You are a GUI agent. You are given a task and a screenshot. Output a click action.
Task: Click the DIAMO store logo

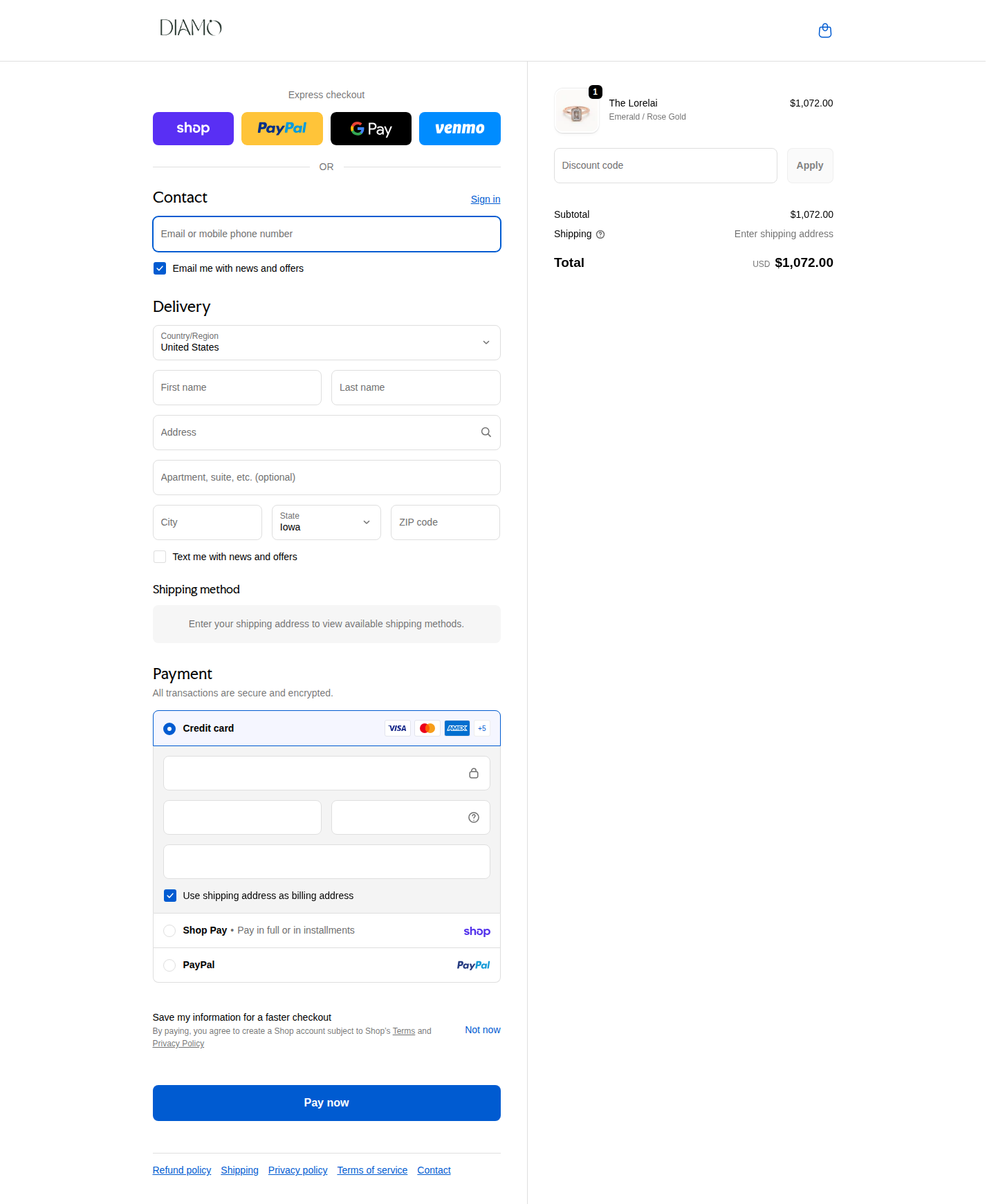[x=191, y=28]
